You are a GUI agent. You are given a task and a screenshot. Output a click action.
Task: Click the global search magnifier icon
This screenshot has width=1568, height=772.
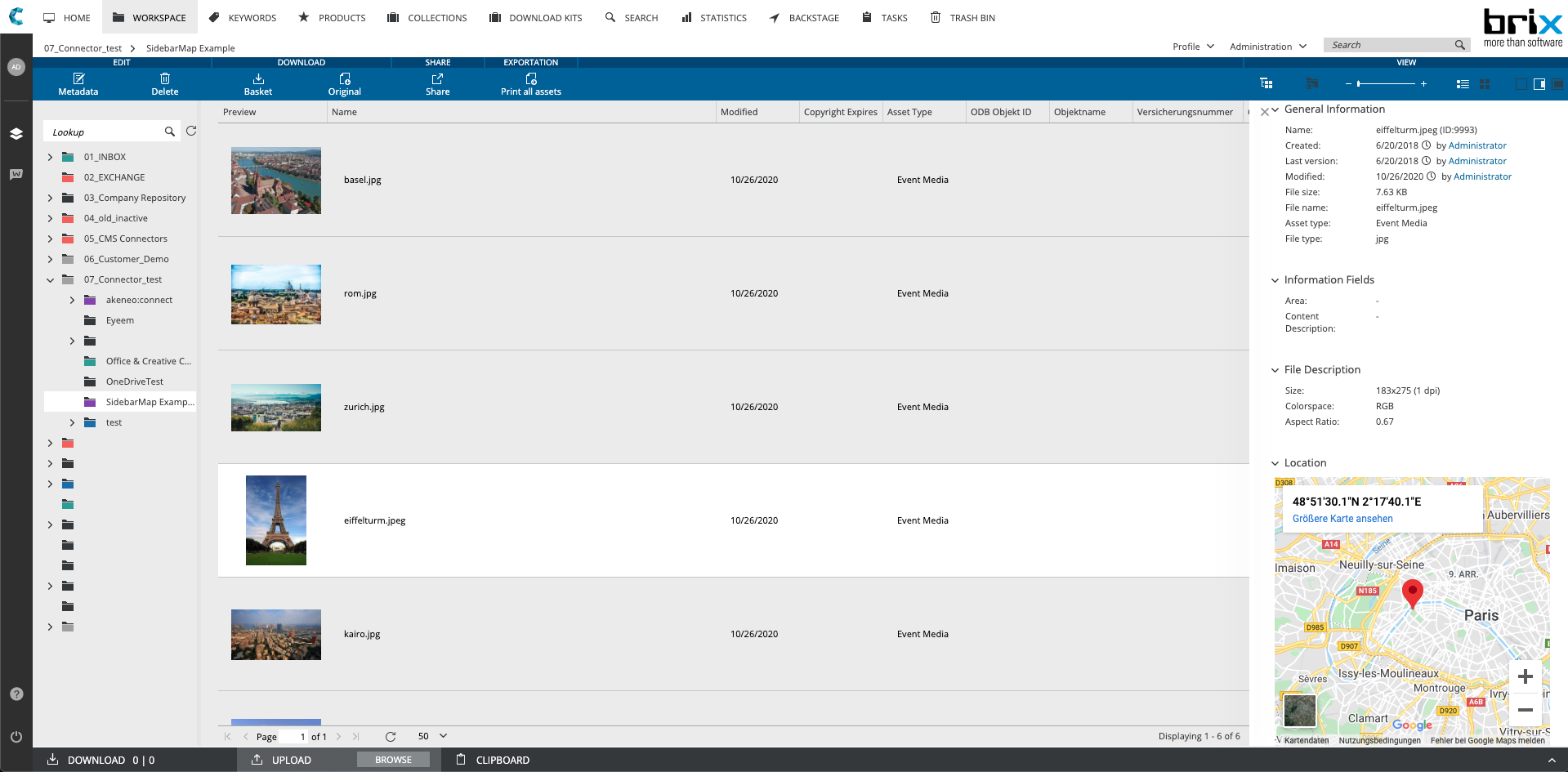coord(1460,45)
